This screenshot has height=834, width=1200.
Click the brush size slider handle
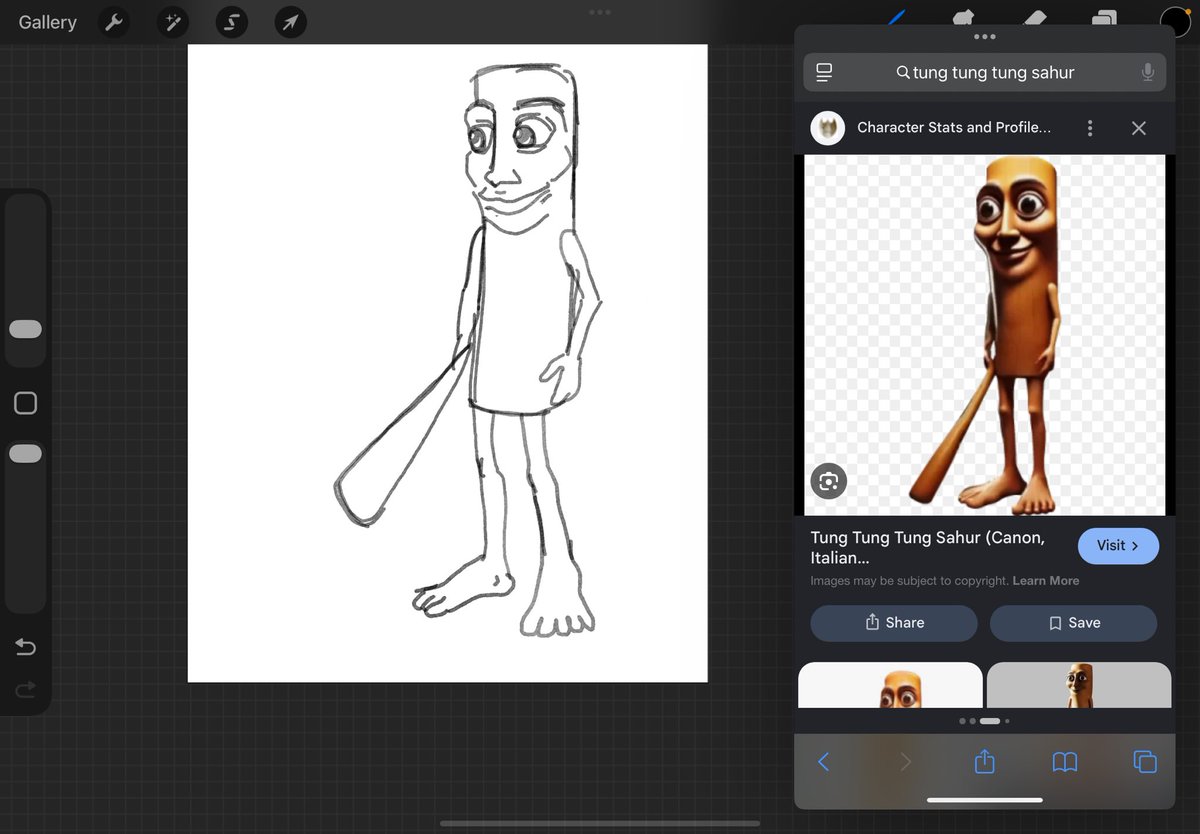25,329
